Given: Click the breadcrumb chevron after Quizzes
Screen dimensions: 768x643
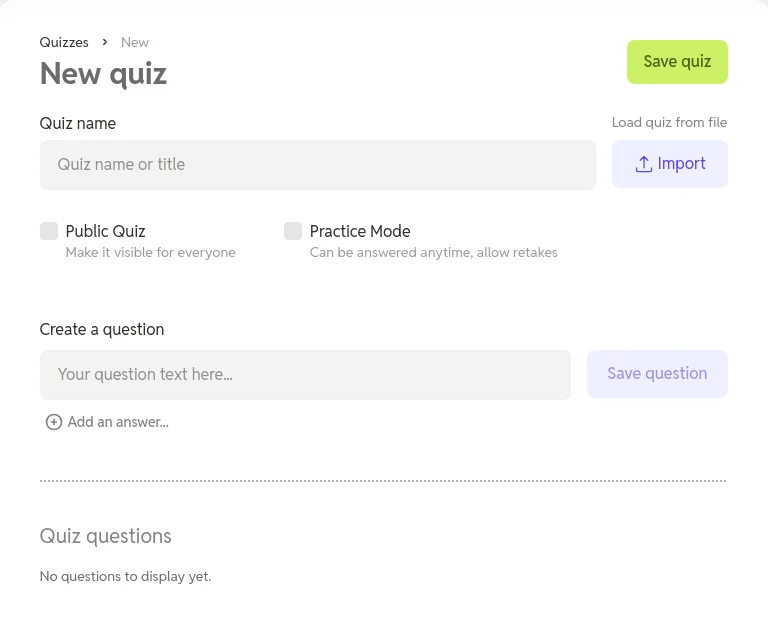Looking at the screenshot, I should pos(105,42).
